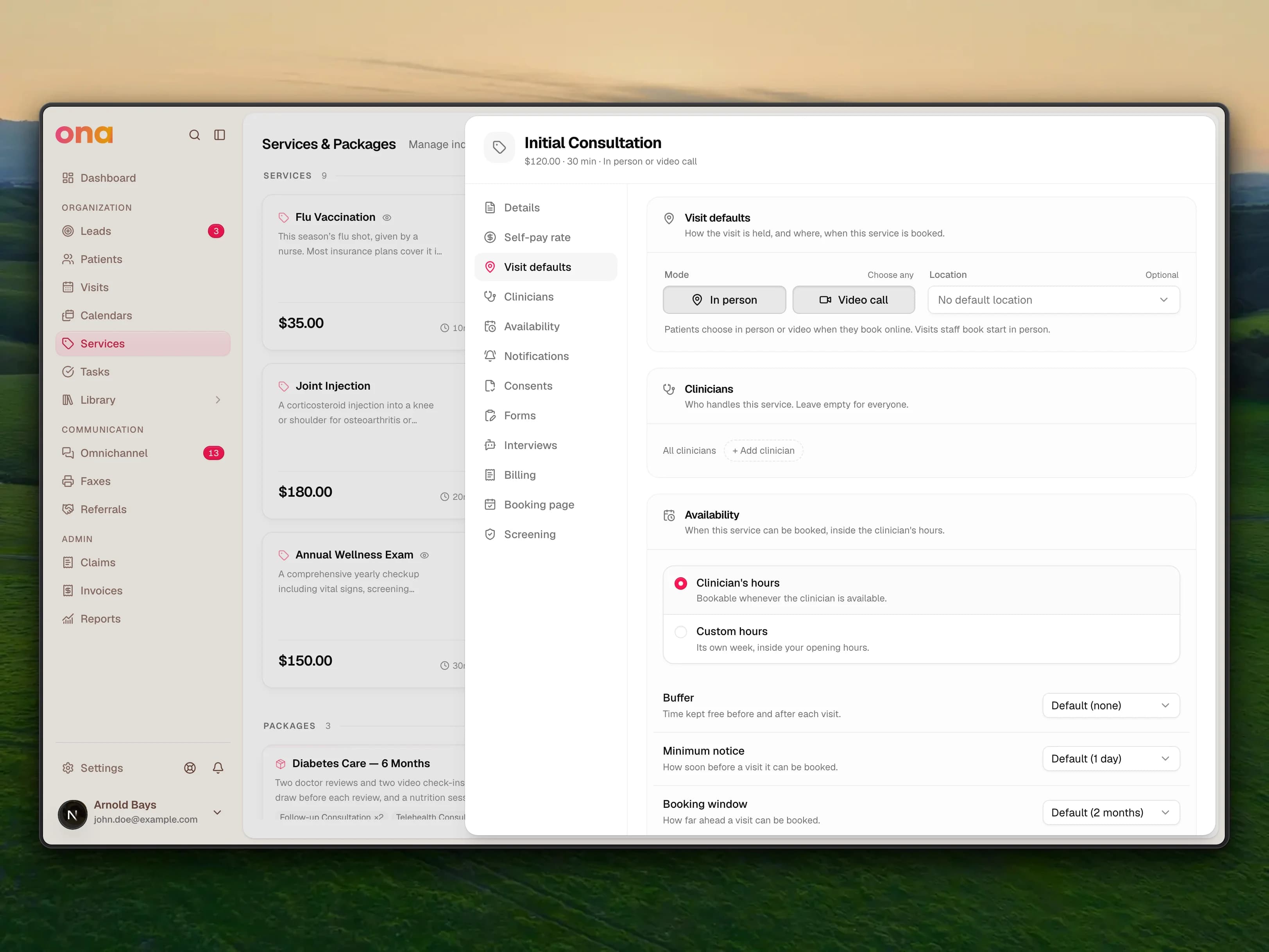1269x952 pixels.
Task: Select Visit defaults tab
Action: [x=546, y=267]
